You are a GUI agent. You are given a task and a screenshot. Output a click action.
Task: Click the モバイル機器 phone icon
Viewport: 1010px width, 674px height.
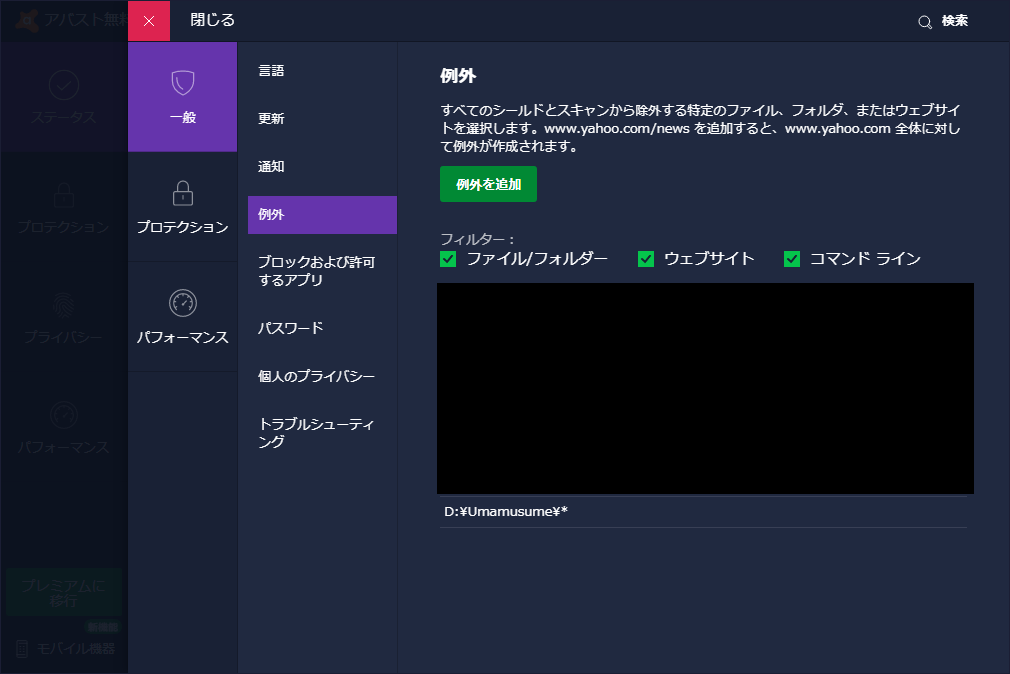tap(22, 649)
